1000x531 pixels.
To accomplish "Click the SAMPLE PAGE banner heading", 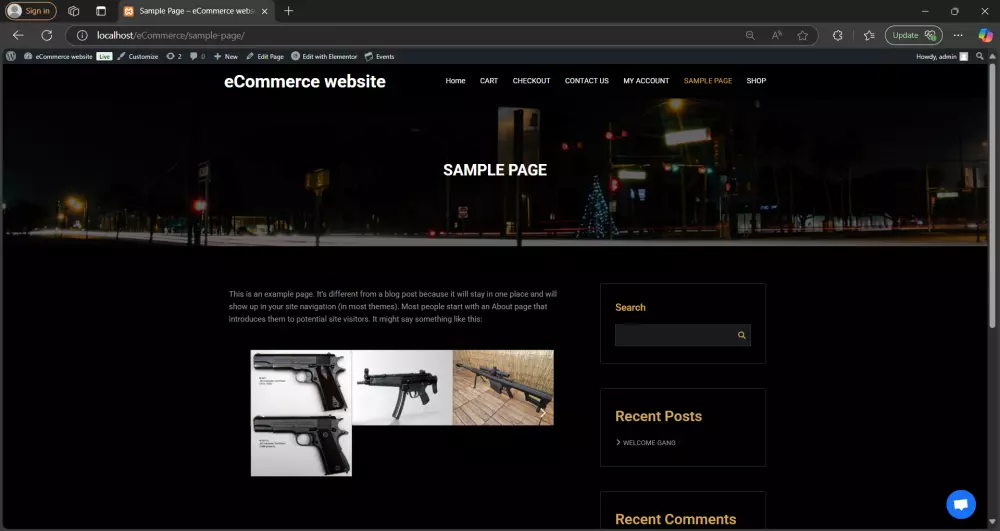I will [495, 170].
